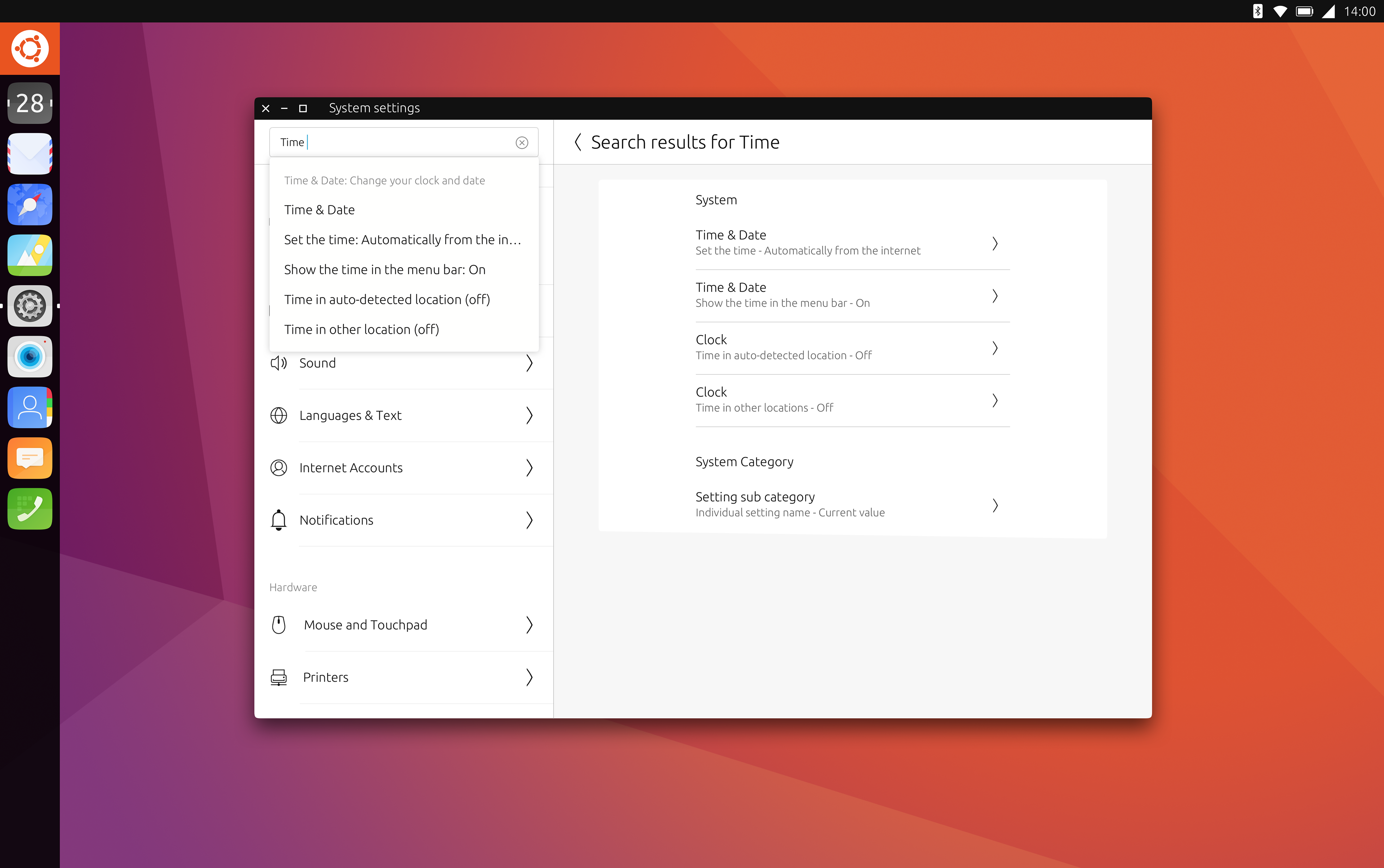Choose 'Time in other location (off)' suggestion
Viewport: 1384px width, 868px height.
click(404, 329)
